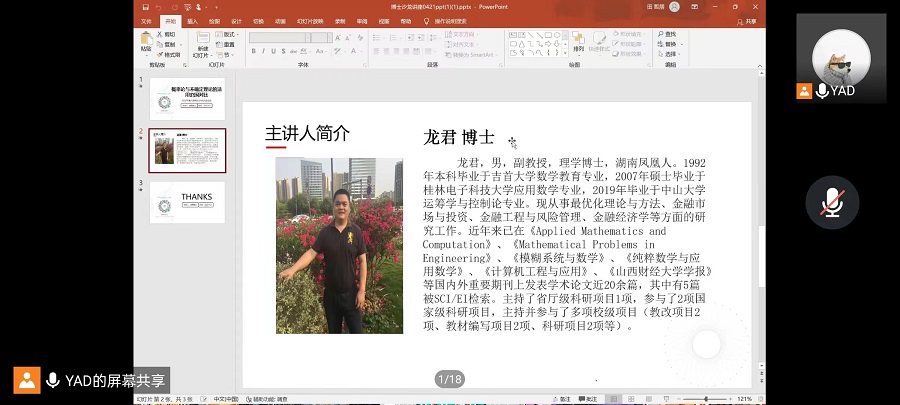The height and width of the screenshot is (405, 900).
Task: Toggle Bold formatting in ribbon
Action: pos(253,52)
